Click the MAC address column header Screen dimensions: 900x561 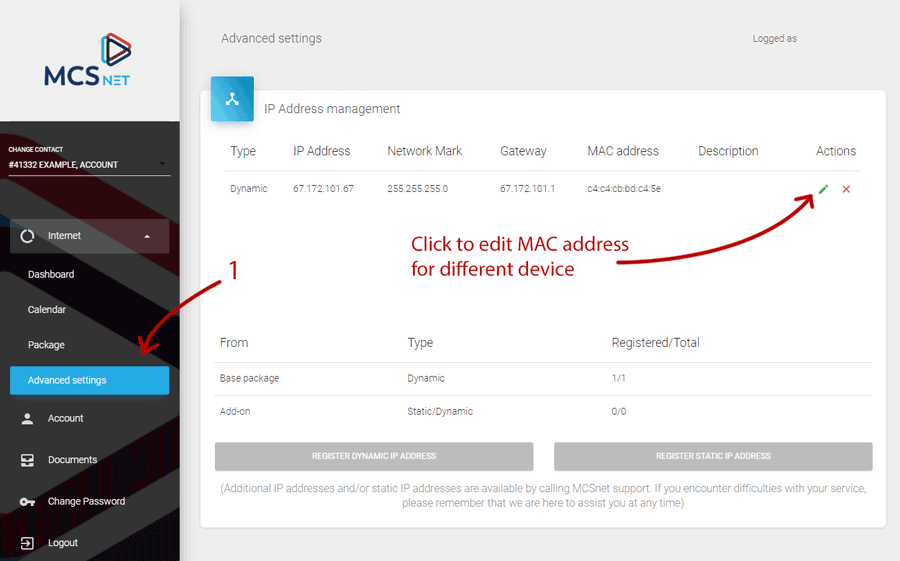pos(623,151)
